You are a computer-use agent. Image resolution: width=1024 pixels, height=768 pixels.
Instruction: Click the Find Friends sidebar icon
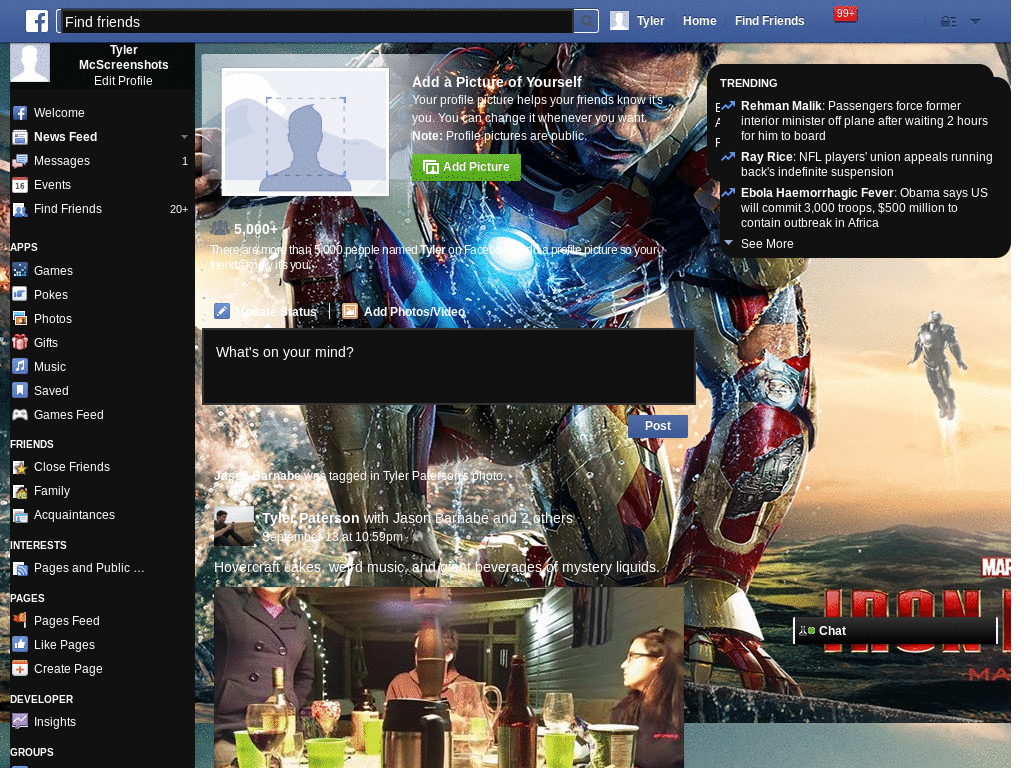coord(20,210)
